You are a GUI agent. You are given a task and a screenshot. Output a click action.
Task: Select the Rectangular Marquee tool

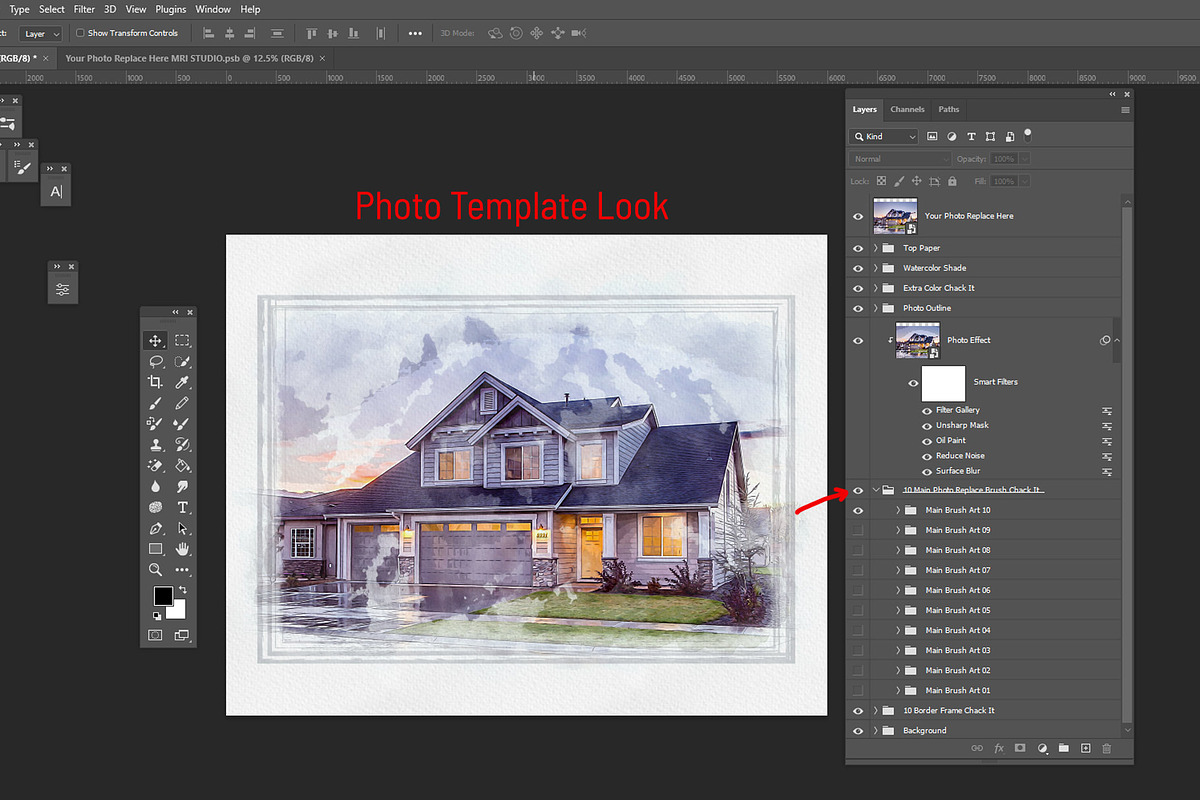(182, 341)
